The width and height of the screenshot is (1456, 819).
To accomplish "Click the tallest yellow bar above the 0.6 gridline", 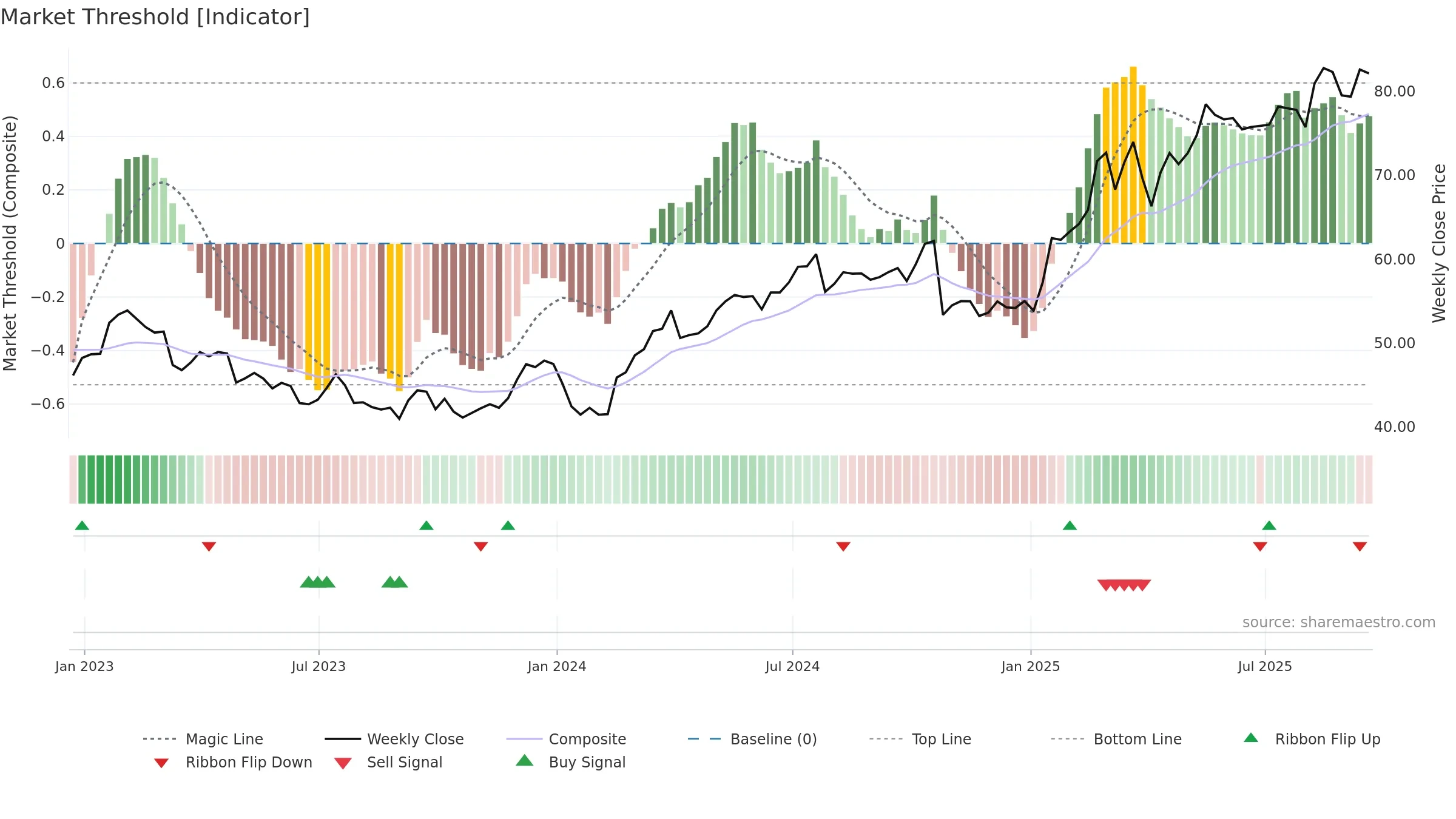I will click(1133, 155).
